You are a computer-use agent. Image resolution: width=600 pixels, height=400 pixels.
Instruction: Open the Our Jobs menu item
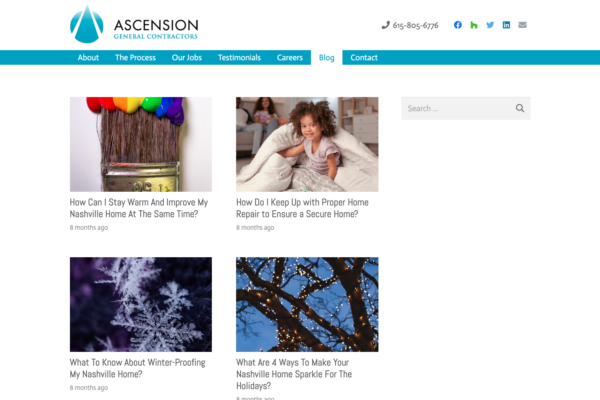[186, 57]
